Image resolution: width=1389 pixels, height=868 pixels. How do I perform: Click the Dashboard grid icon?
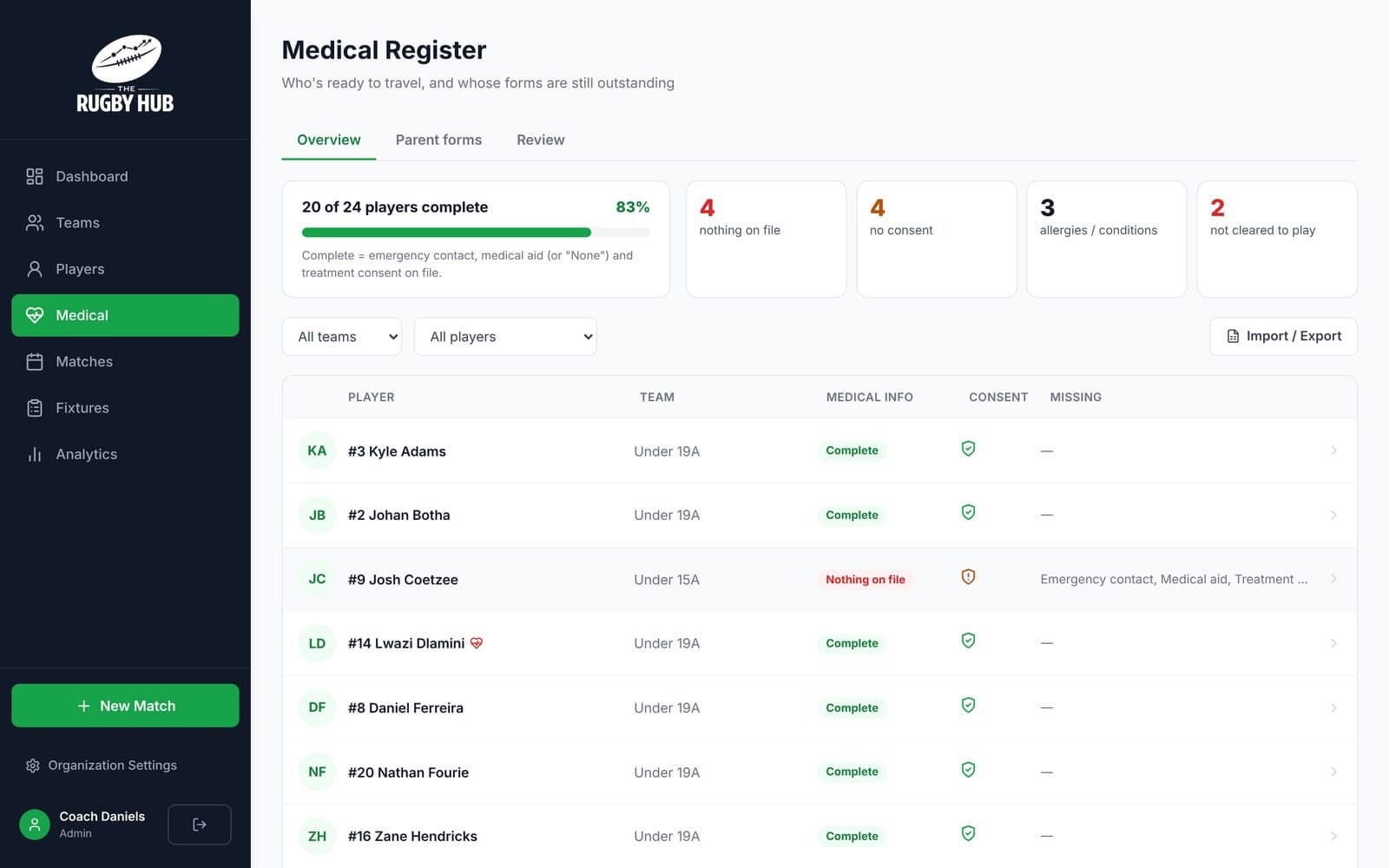pos(35,176)
